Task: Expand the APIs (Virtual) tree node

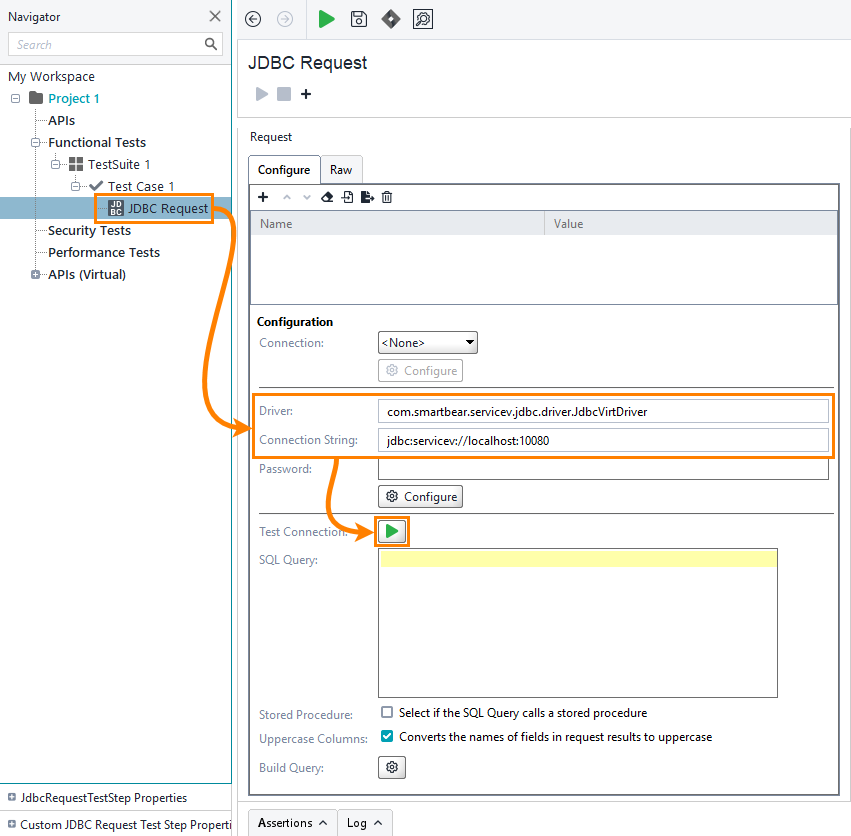Action: [x=36, y=274]
